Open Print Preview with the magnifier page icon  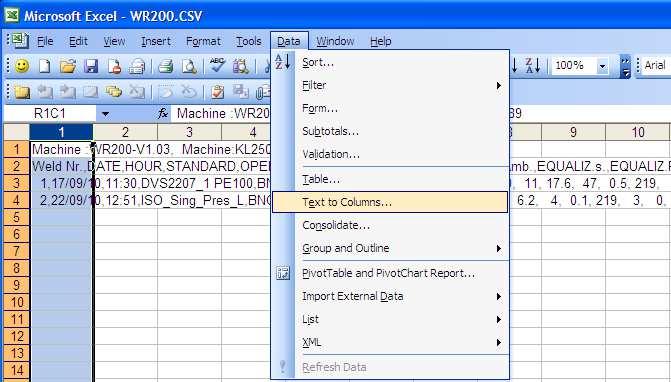click(x=189, y=66)
